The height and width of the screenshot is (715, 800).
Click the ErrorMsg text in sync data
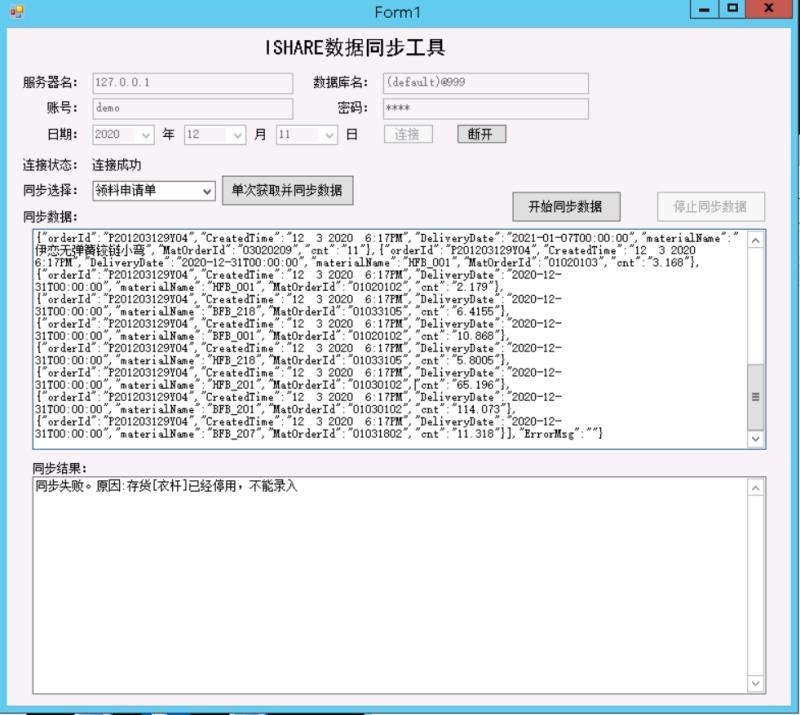(x=549, y=434)
